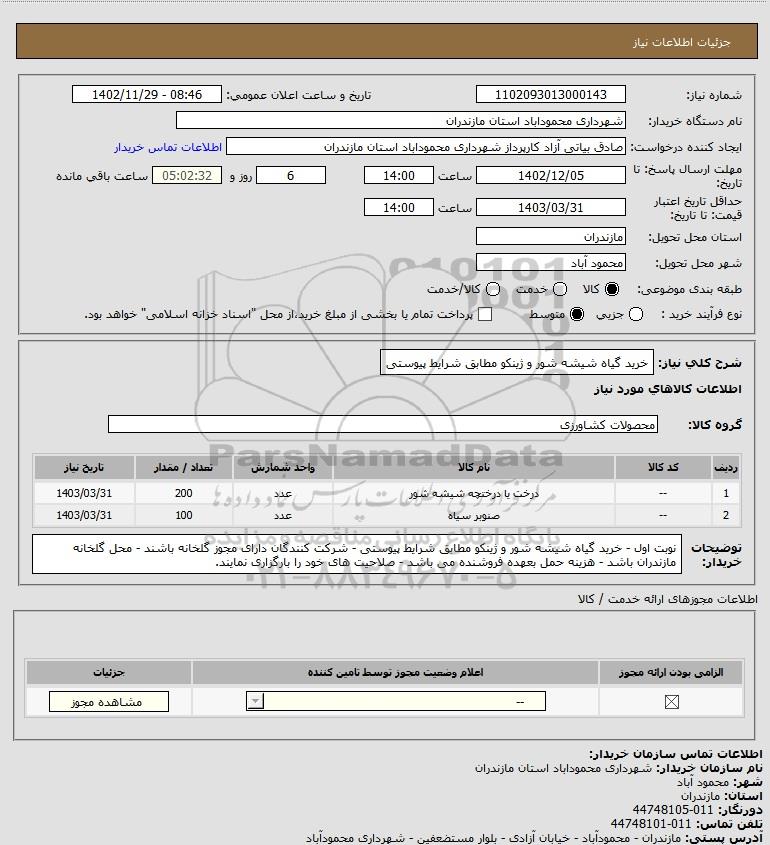Click the need date cell in row 1
Viewport: 770px width, 845px height.
(84, 493)
